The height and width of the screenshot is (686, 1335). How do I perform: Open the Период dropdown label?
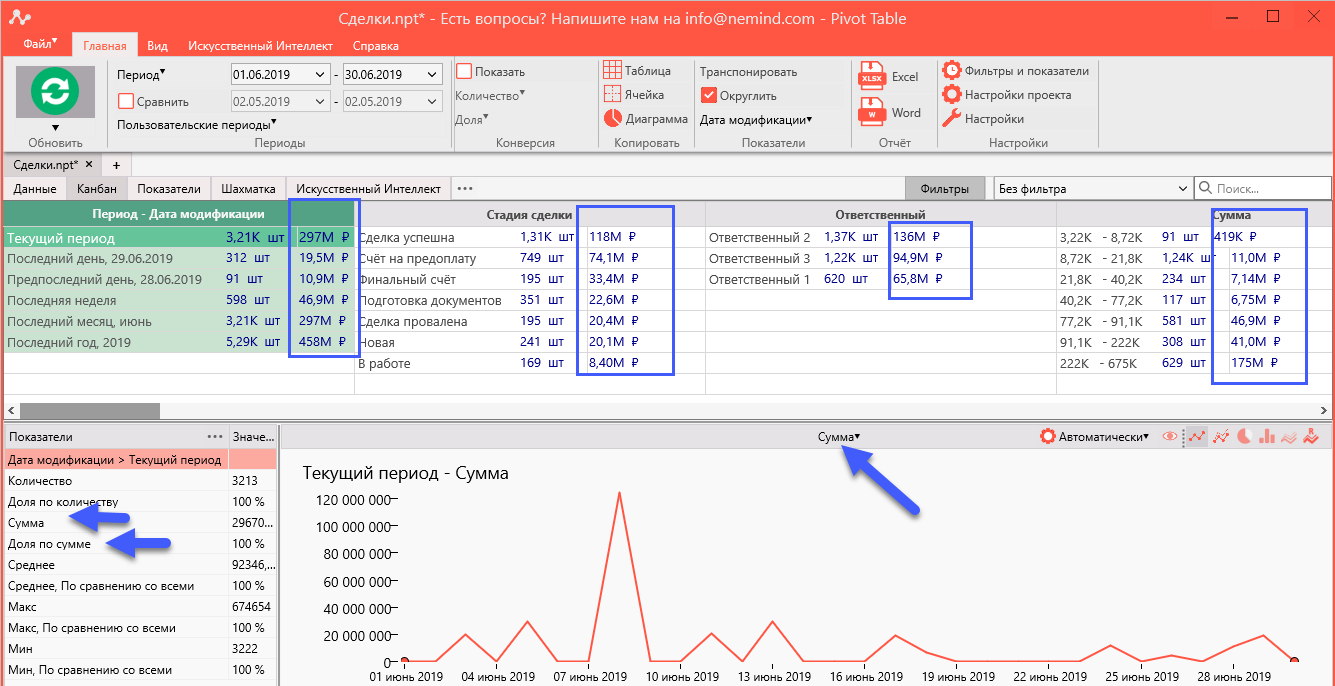(141, 74)
